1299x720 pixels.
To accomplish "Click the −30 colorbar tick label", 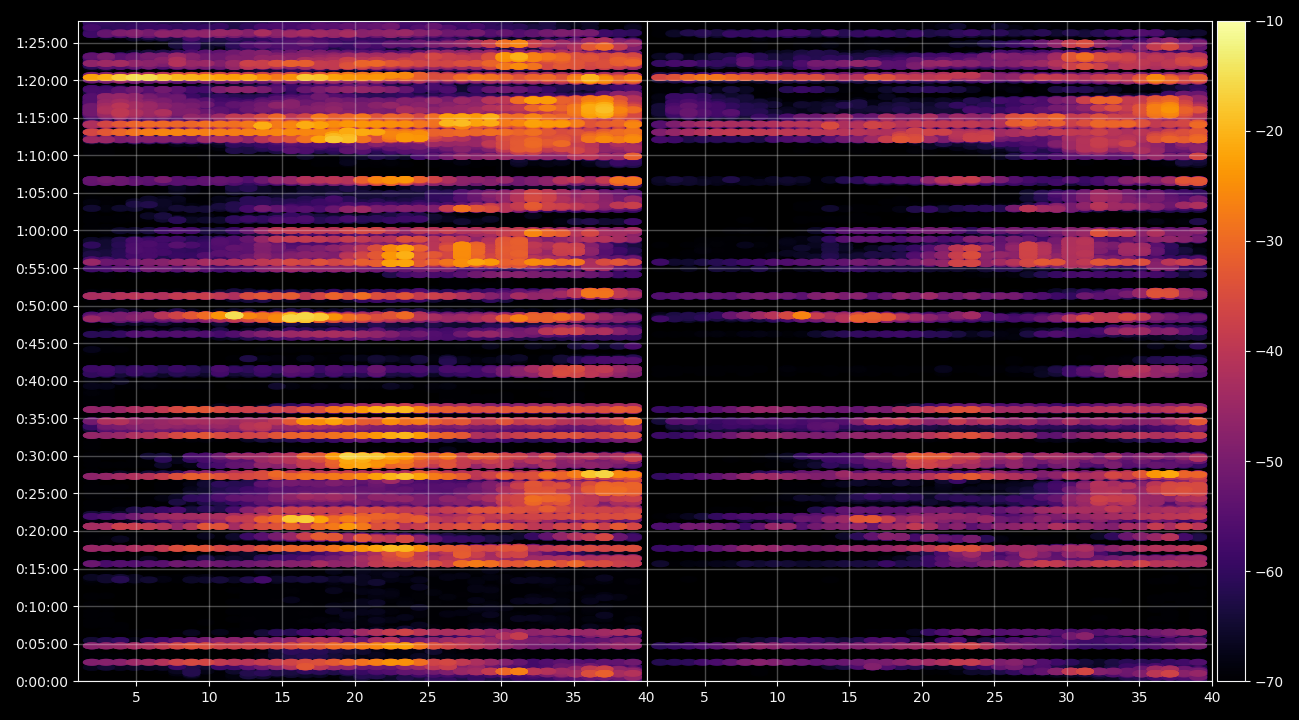I will (x=1269, y=241).
